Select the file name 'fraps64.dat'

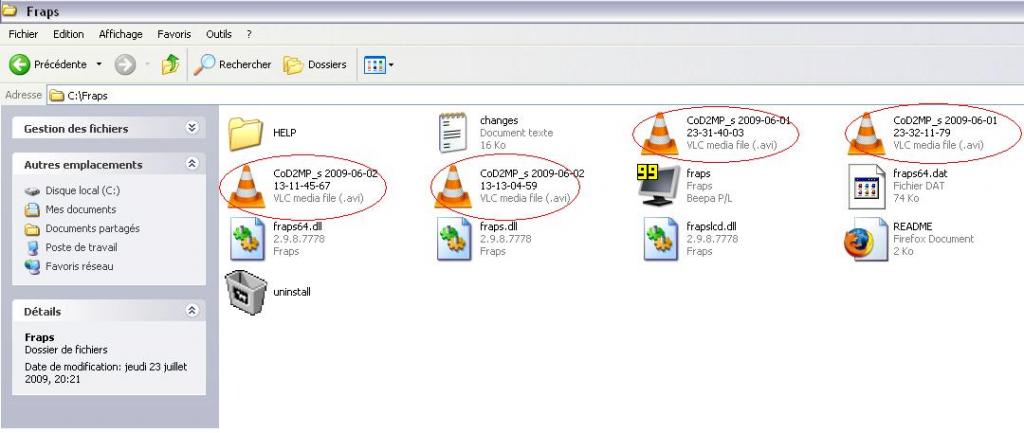click(920, 174)
